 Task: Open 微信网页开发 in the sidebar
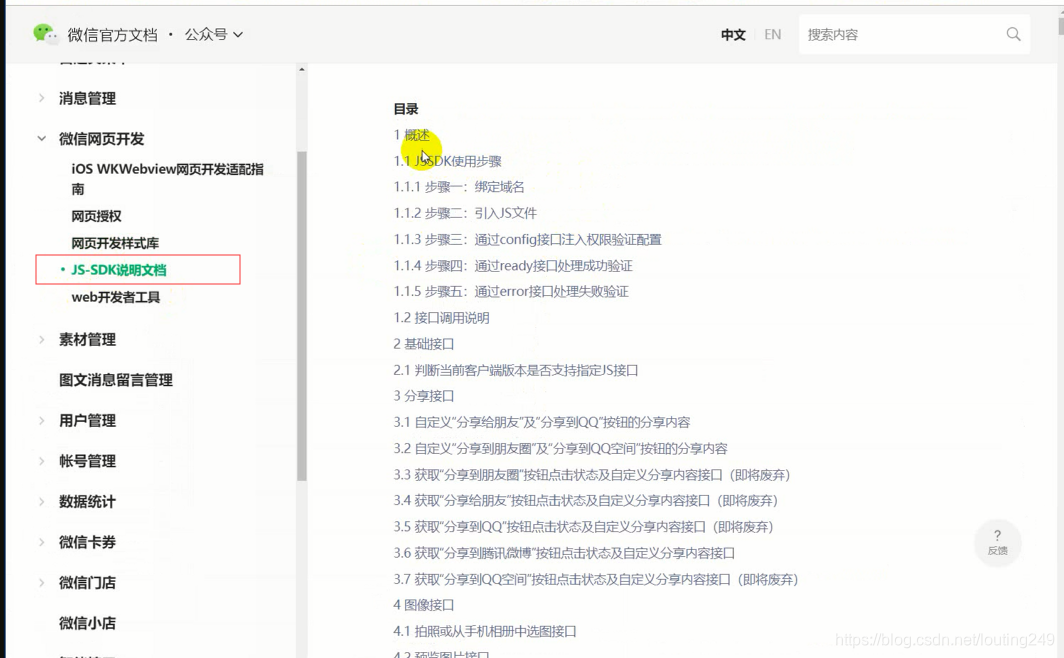tap(102, 139)
